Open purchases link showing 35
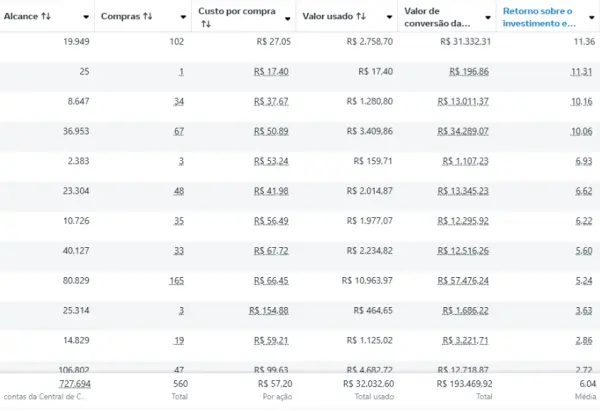The image size is (600, 411). click(x=179, y=221)
